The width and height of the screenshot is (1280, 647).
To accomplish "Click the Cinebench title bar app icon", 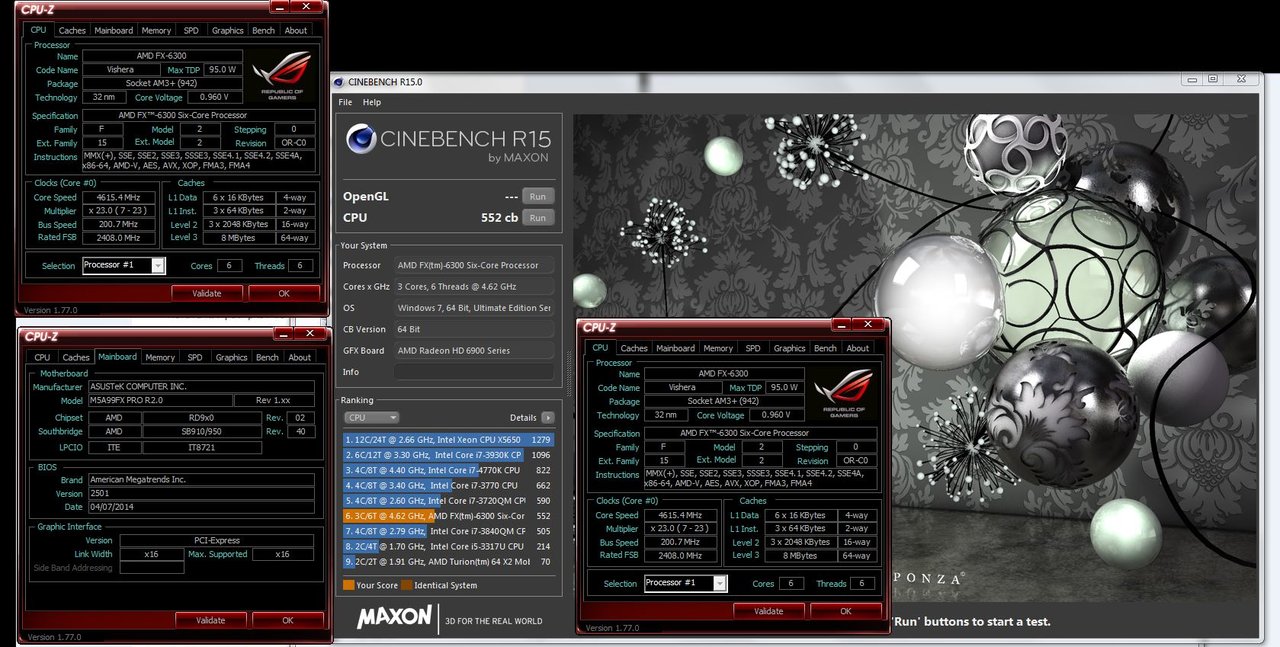I will tap(340, 82).
